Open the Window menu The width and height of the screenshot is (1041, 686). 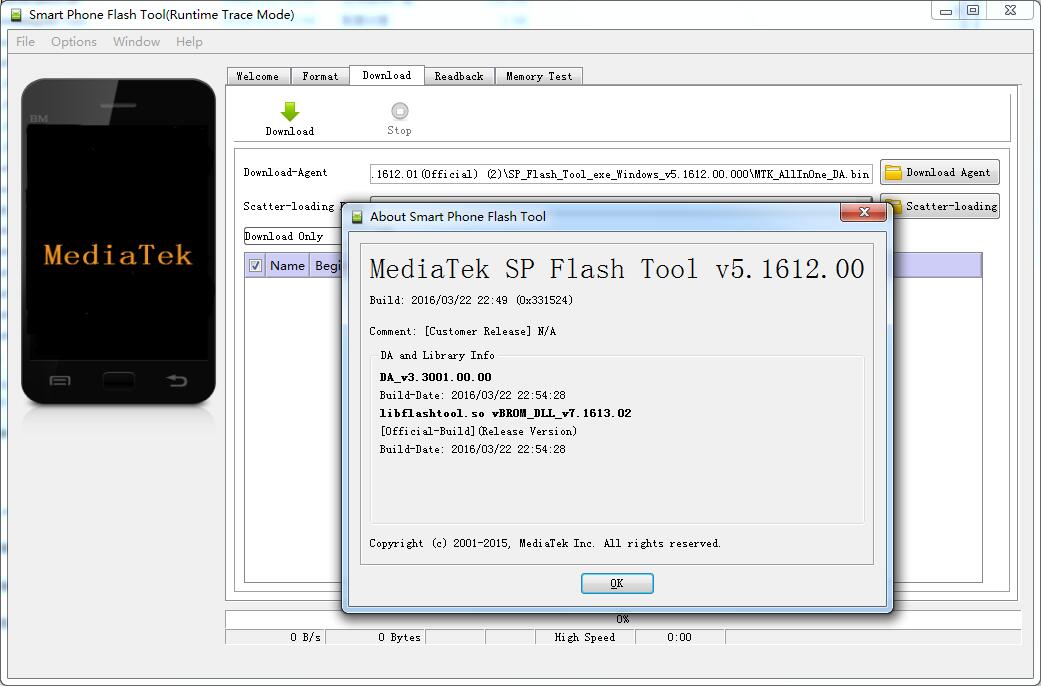pyautogui.click(x=136, y=41)
